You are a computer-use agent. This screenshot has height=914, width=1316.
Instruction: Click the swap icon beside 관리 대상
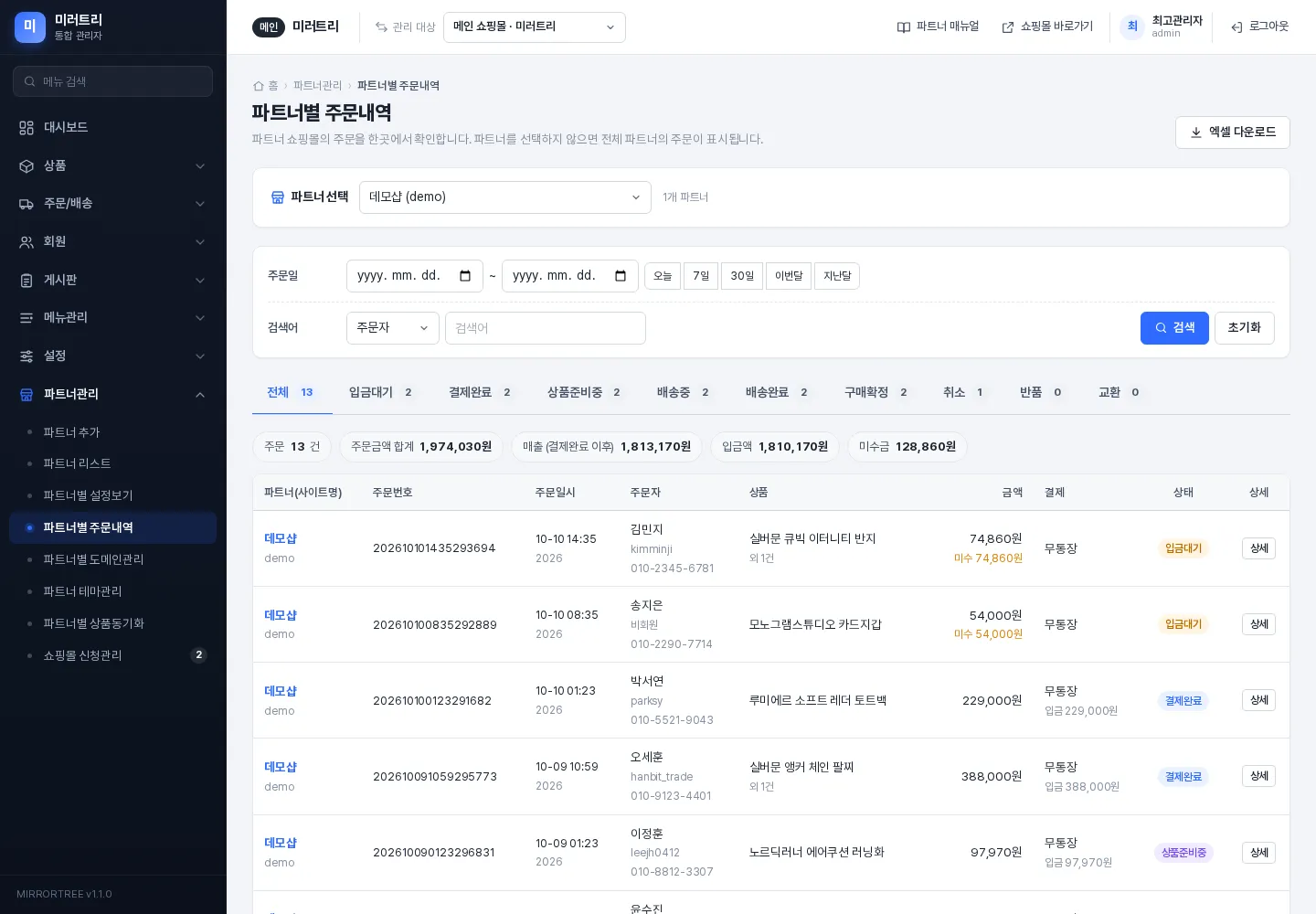(x=381, y=27)
